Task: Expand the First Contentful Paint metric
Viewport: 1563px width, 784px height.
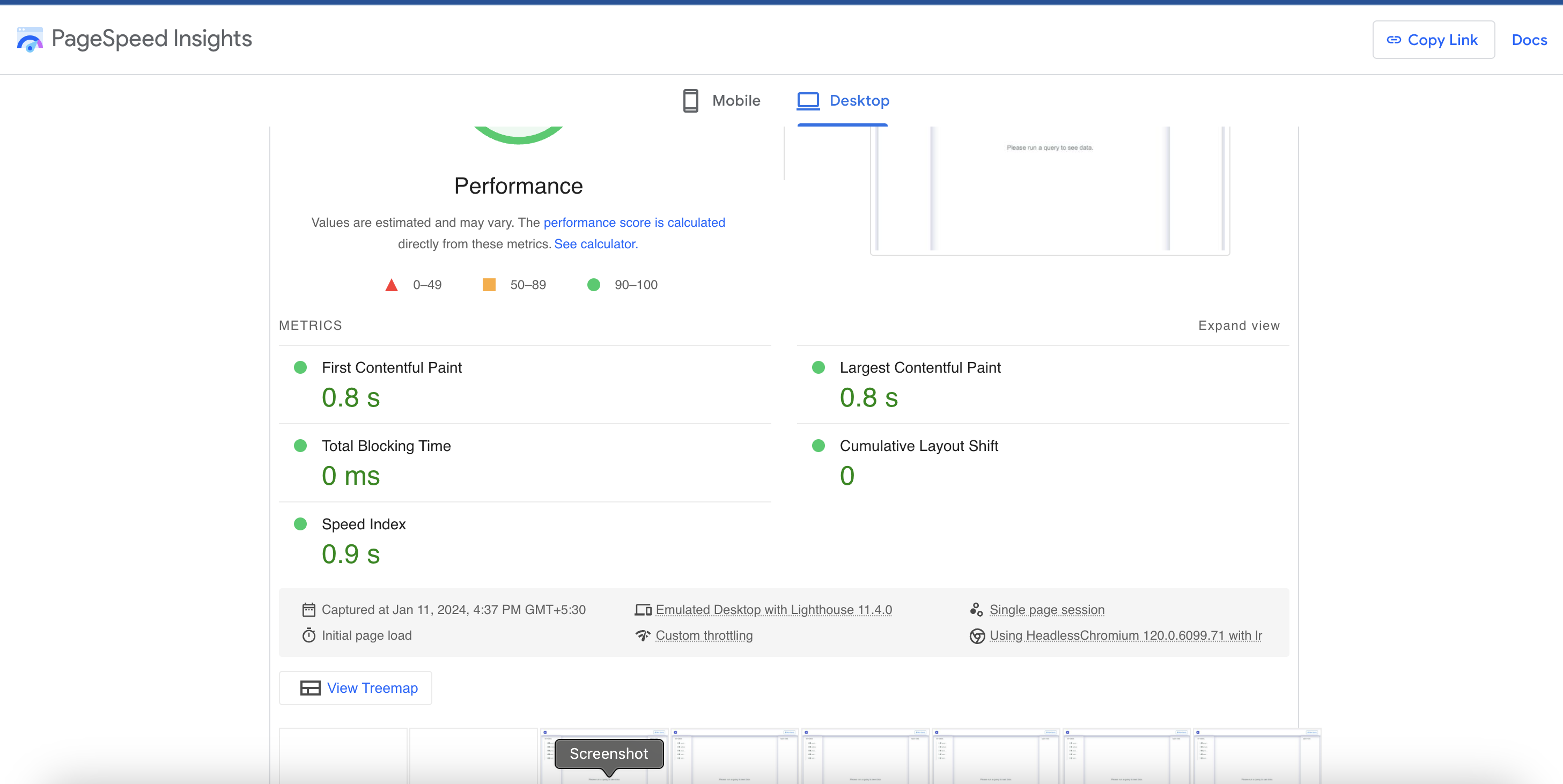Action: coord(392,368)
